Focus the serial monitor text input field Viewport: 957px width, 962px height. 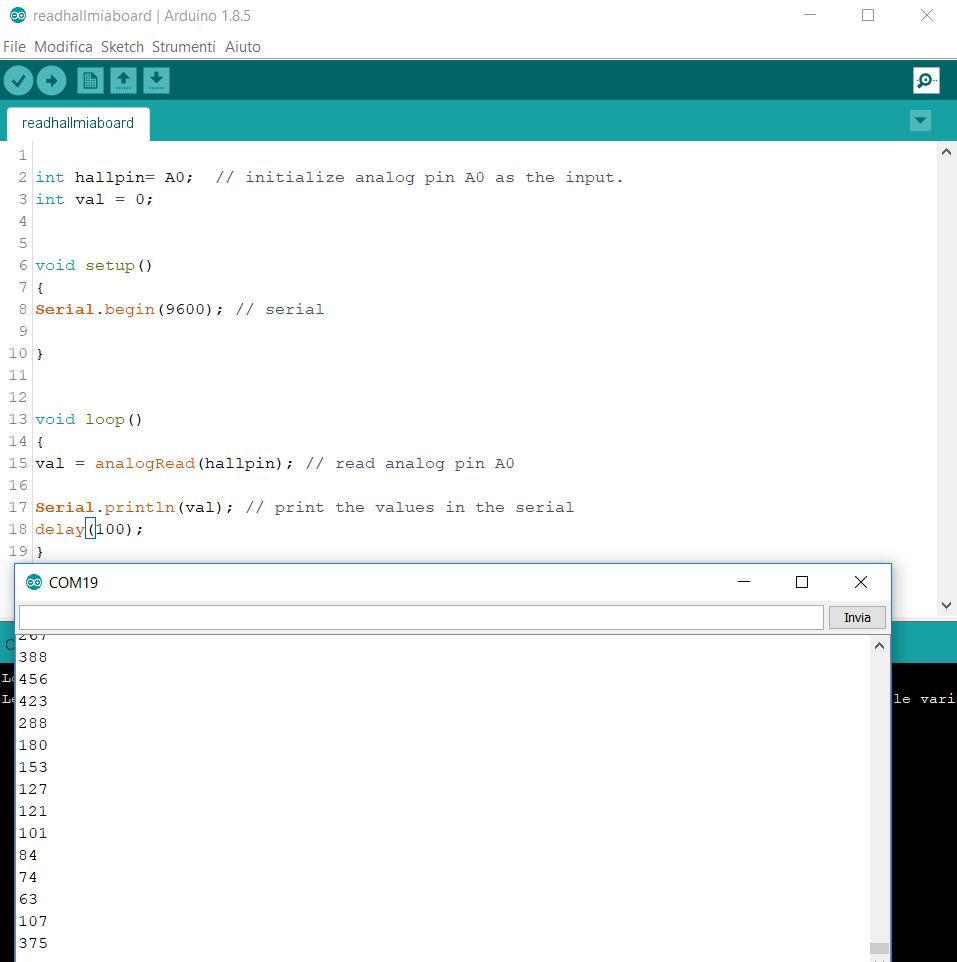[x=421, y=617]
